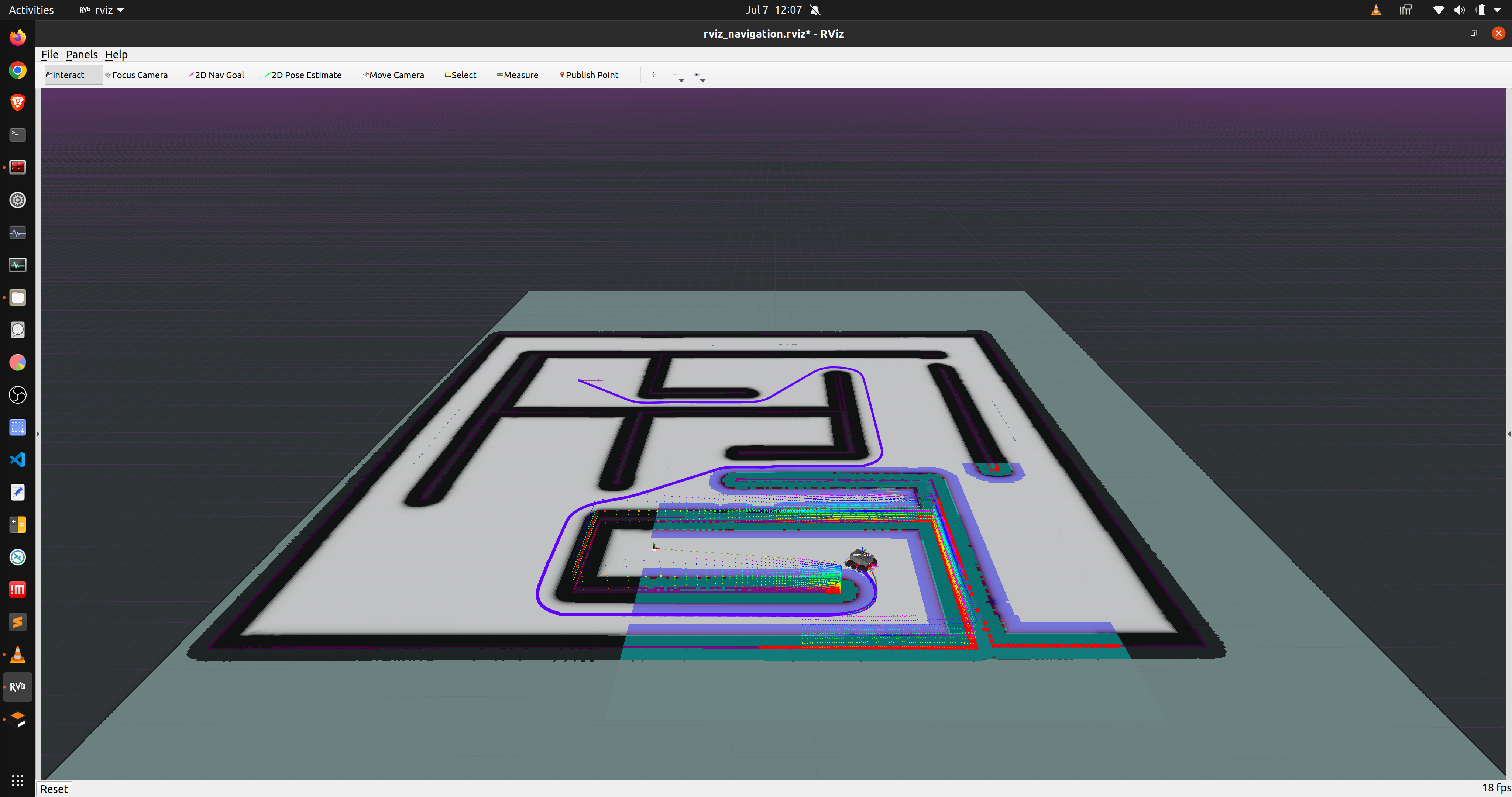1512x797 pixels.
Task: Switch to Move Camera tool
Action: [393, 75]
